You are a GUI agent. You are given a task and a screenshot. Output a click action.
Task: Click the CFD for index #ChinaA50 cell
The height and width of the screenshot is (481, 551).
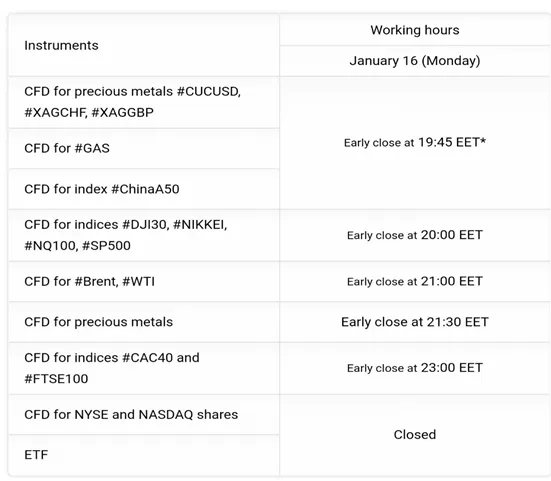pyautogui.click(x=144, y=189)
